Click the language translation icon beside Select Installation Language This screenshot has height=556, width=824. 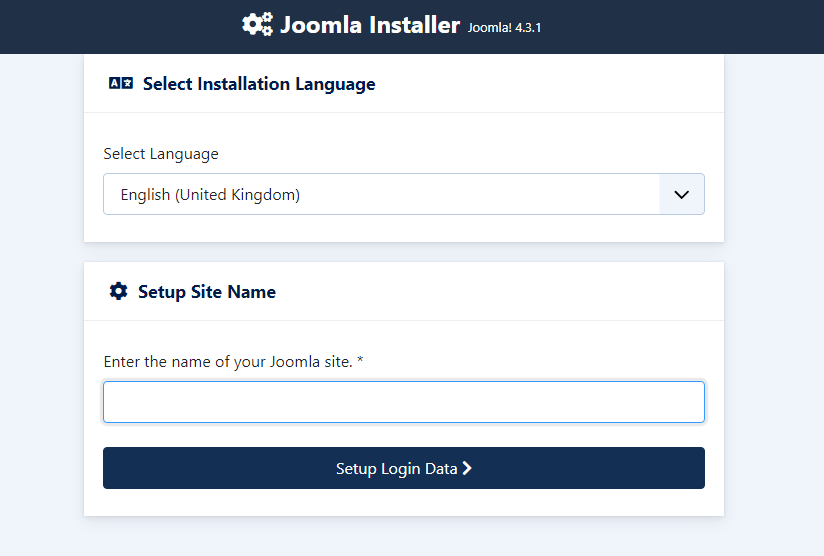120,84
